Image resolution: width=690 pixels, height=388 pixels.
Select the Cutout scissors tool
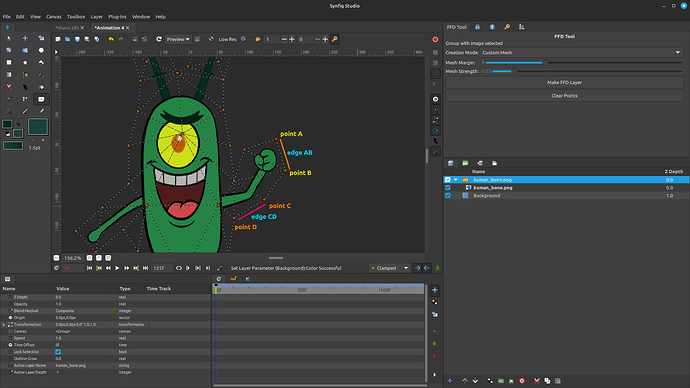[x=8, y=87]
